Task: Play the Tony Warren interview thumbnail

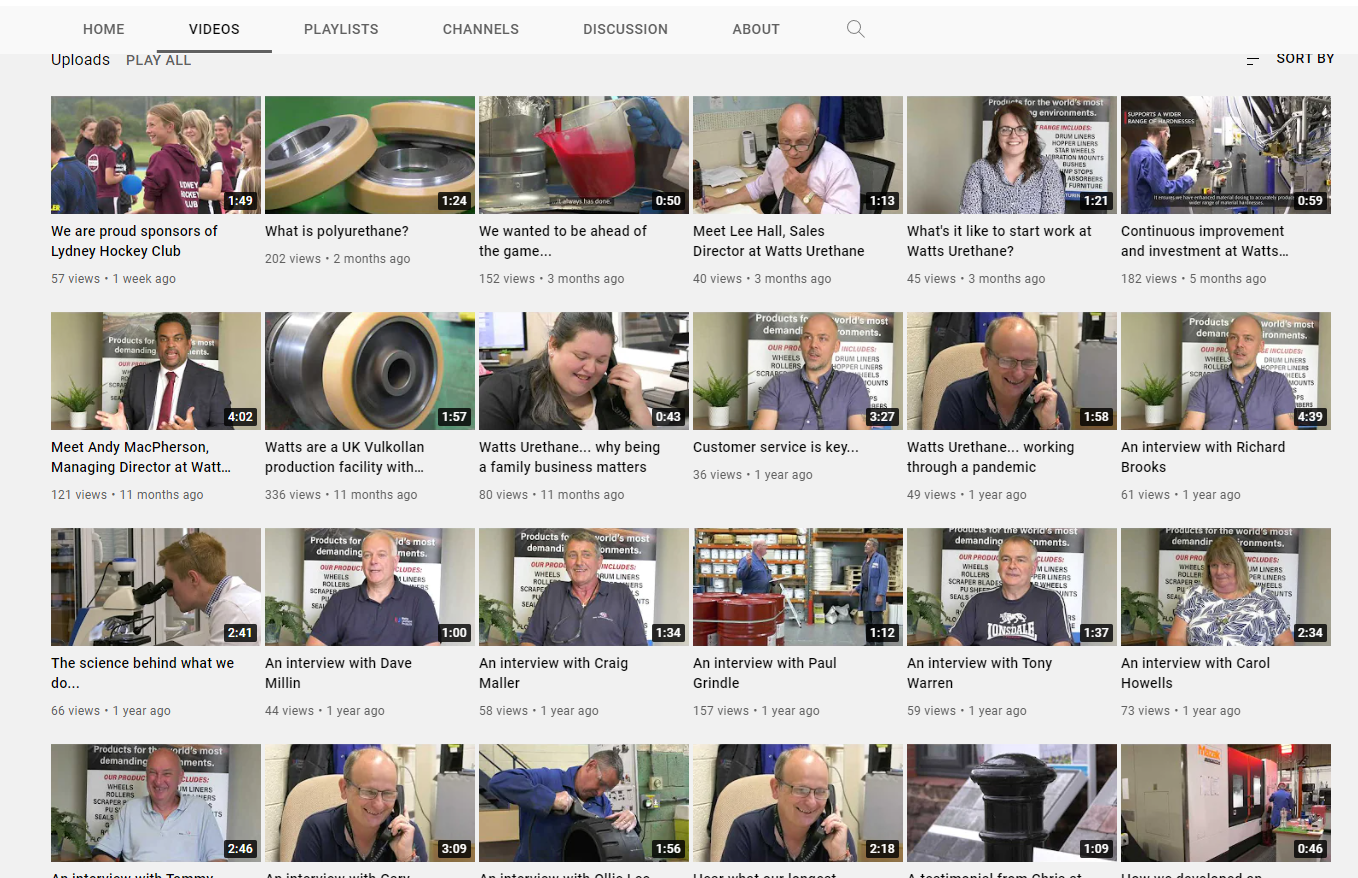Action: pos(1012,587)
